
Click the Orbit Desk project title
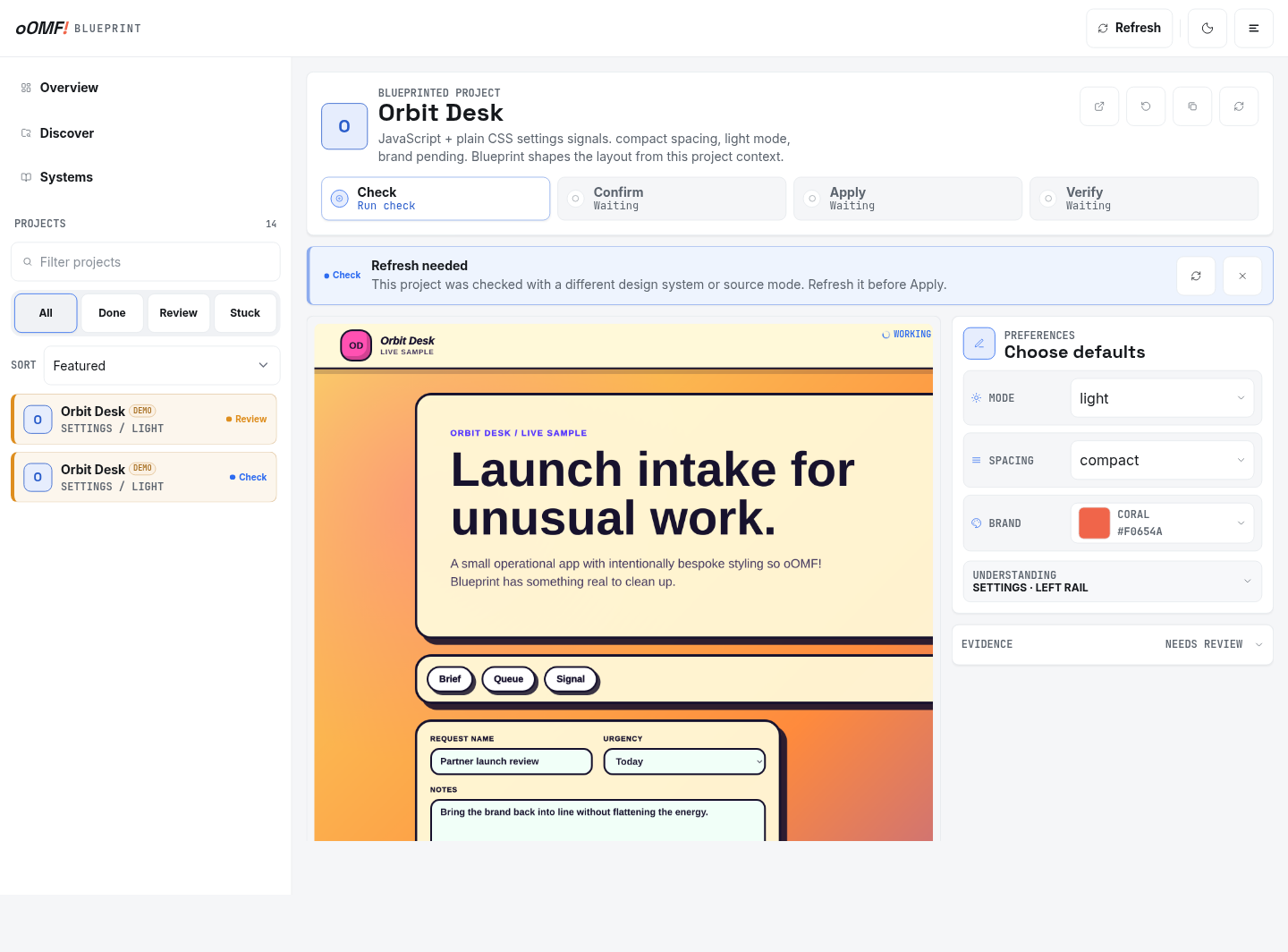click(x=441, y=113)
